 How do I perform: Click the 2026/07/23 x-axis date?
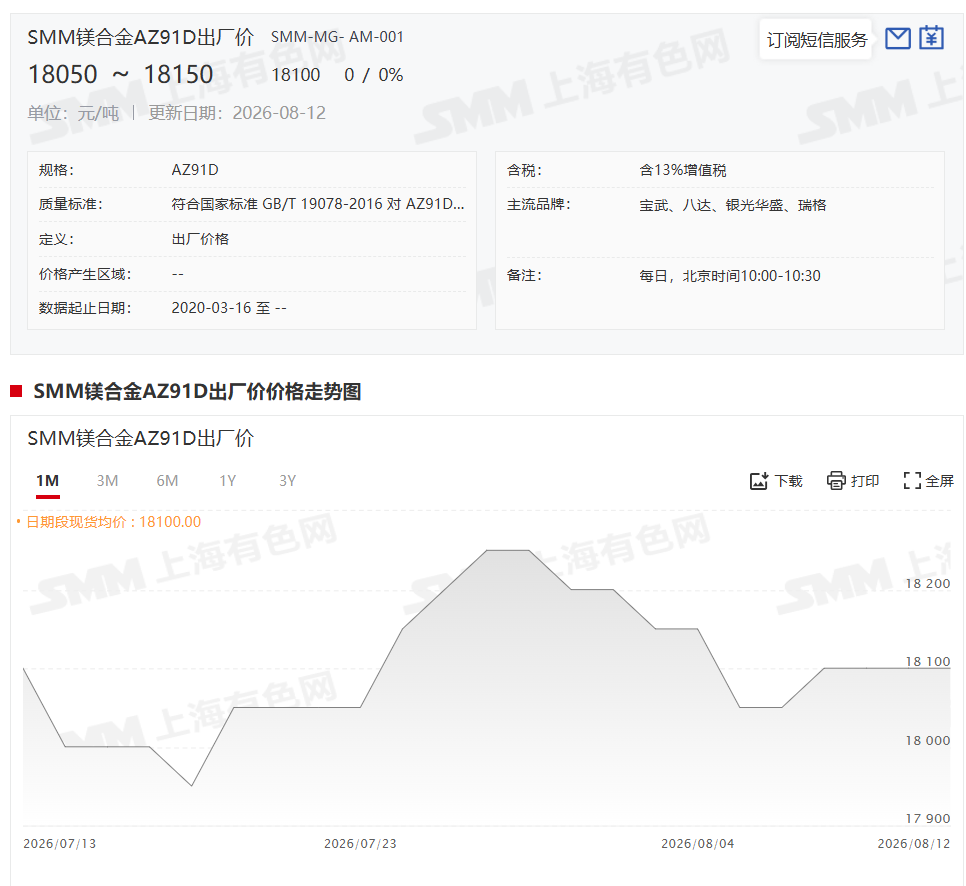pyautogui.click(x=360, y=843)
